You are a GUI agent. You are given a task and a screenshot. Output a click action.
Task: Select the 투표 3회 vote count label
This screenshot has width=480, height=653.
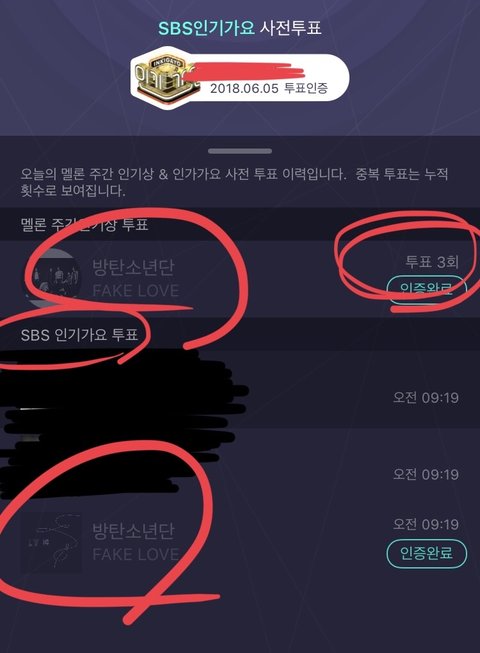[432, 262]
